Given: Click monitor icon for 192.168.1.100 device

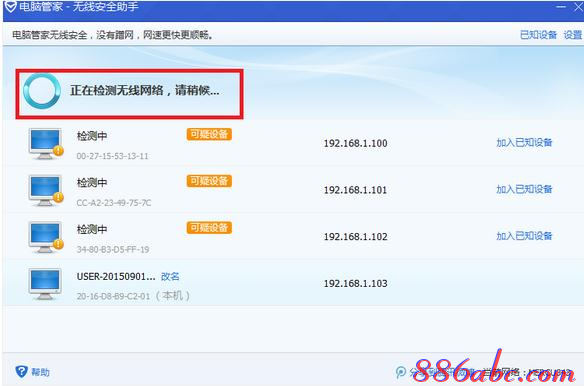Looking at the screenshot, I should tap(46, 144).
